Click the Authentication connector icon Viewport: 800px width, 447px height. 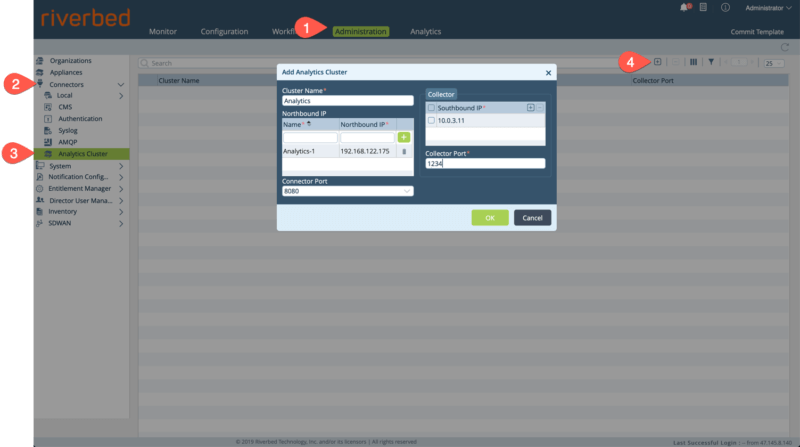pyautogui.click(x=48, y=119)
